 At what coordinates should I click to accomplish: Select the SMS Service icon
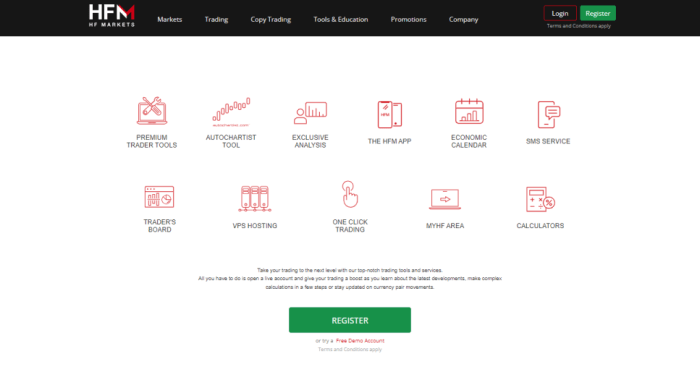[549, 115]
